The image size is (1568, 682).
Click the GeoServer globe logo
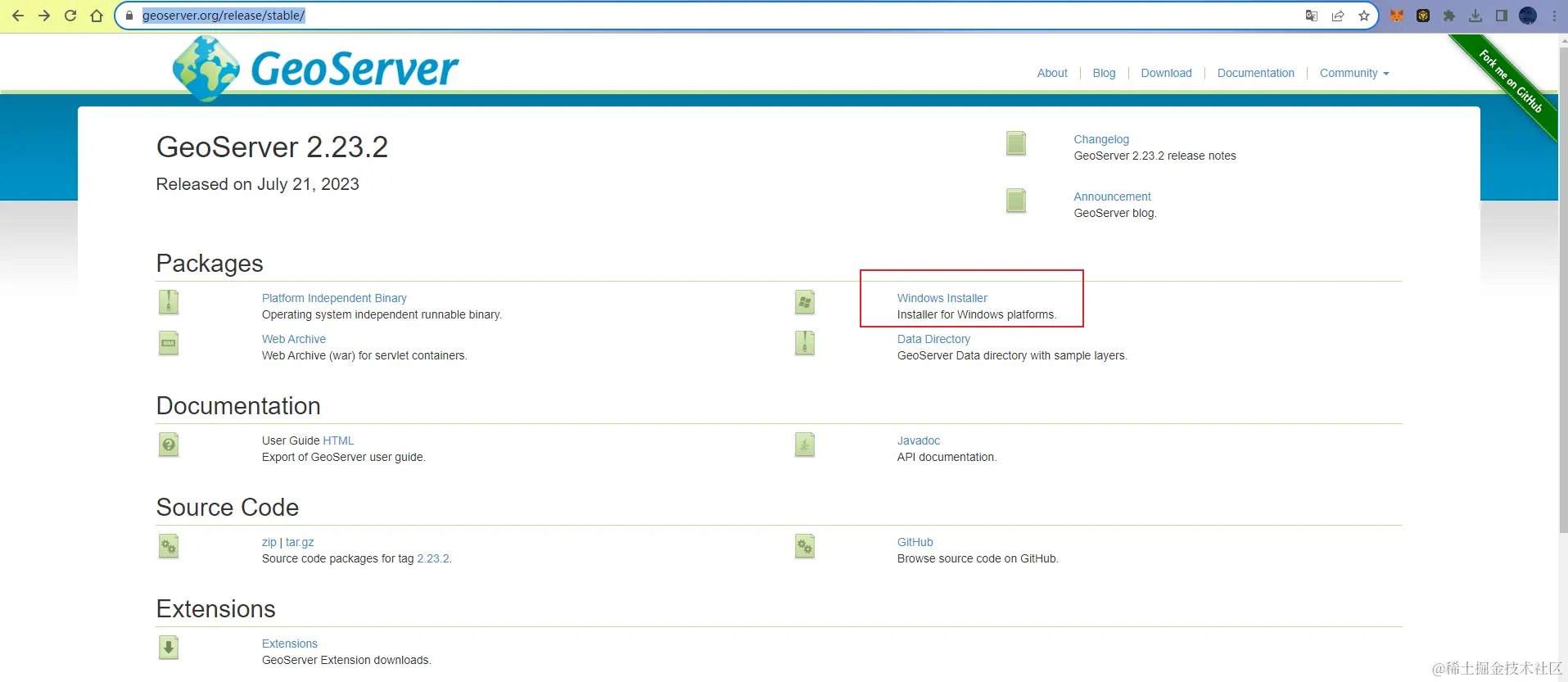(x=206, y=69)
